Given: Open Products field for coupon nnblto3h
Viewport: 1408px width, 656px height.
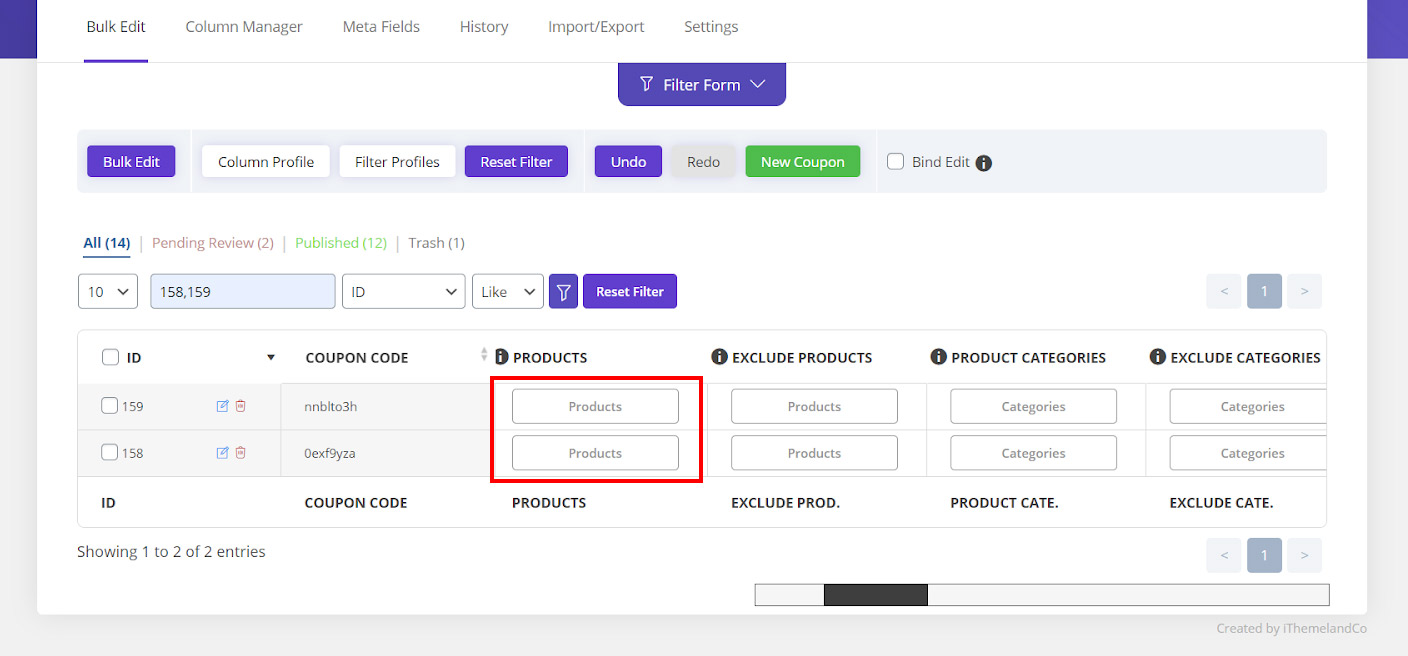Looking at the screenshot, I should click(595, 406).
